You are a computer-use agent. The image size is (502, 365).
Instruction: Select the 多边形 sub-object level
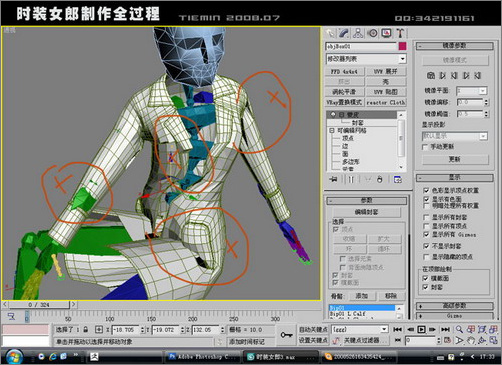point(351,162)
